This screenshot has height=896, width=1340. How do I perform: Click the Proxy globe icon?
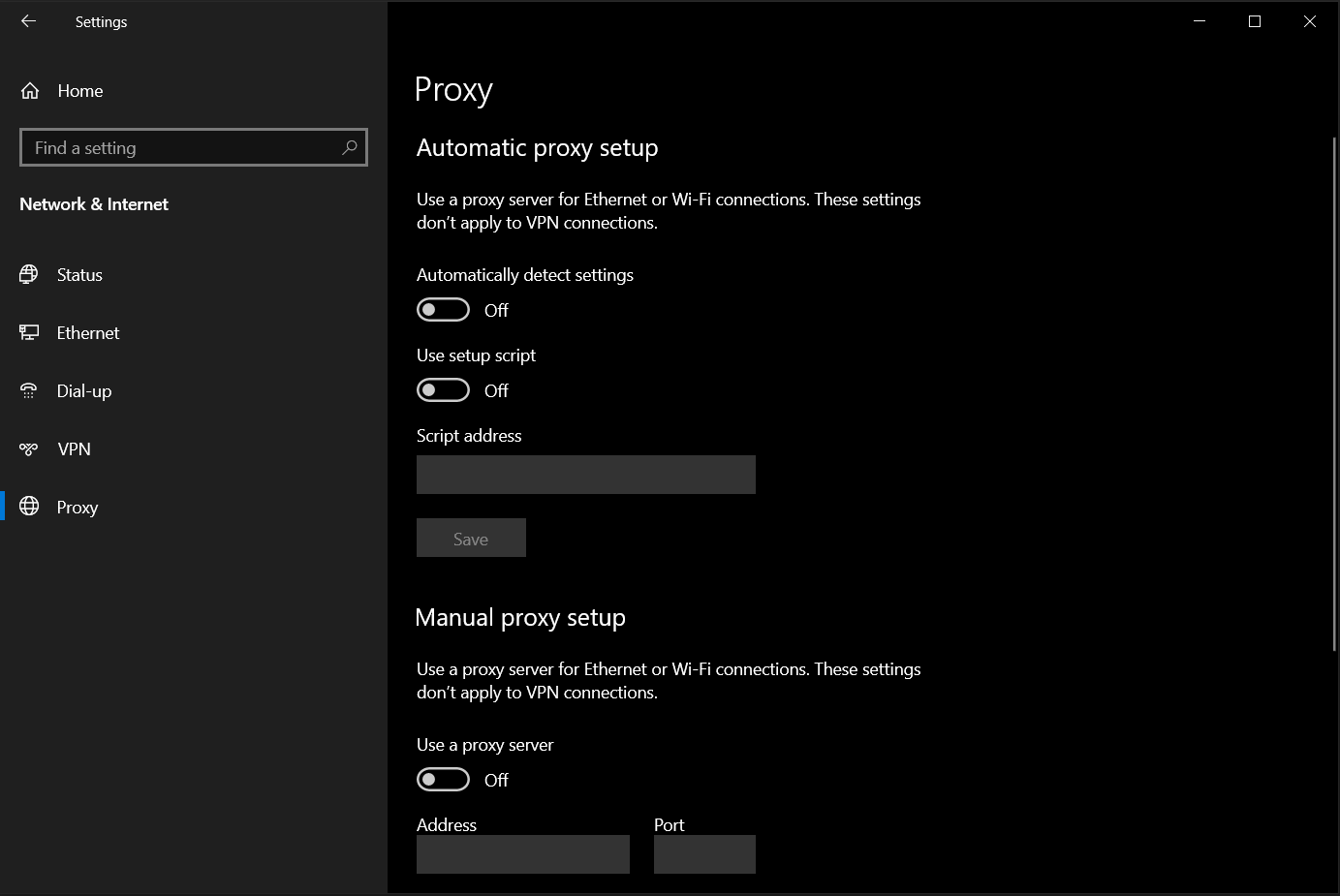(x=29, y=507)
